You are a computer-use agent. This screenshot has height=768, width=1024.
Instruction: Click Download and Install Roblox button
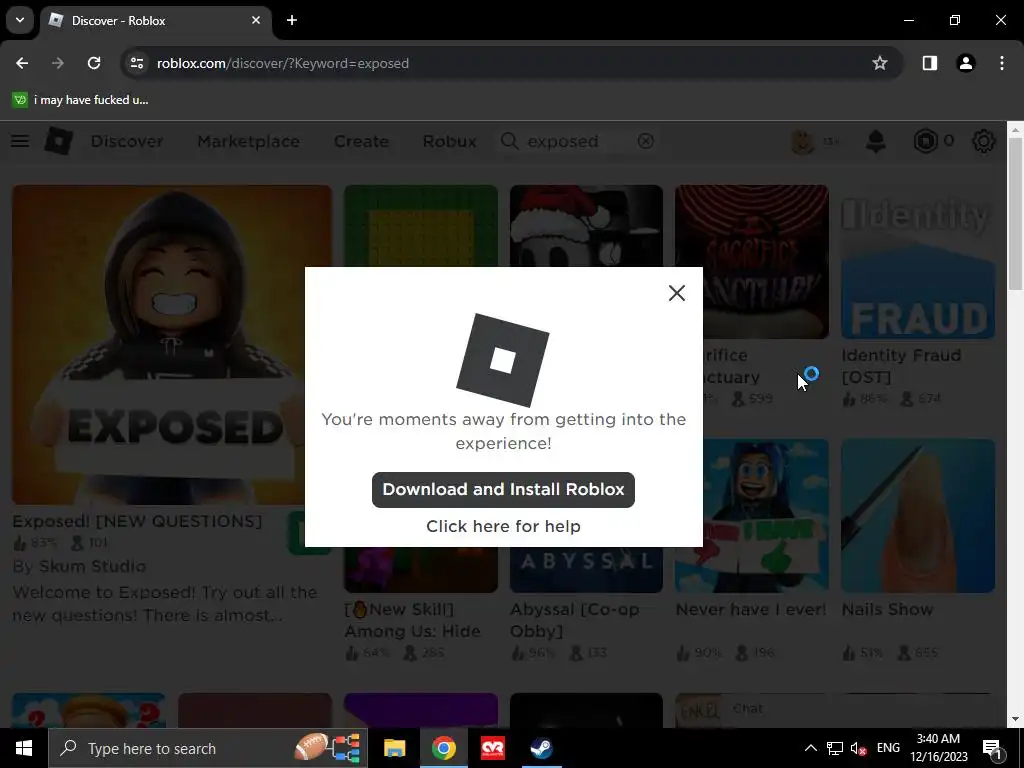coord(503,489)
